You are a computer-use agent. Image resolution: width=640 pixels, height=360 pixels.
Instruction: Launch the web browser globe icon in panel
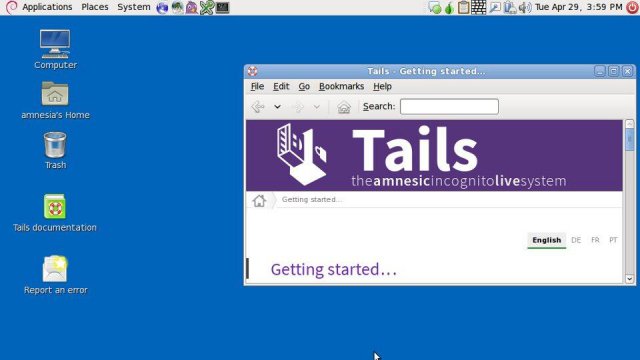click(x=162, y=7)
